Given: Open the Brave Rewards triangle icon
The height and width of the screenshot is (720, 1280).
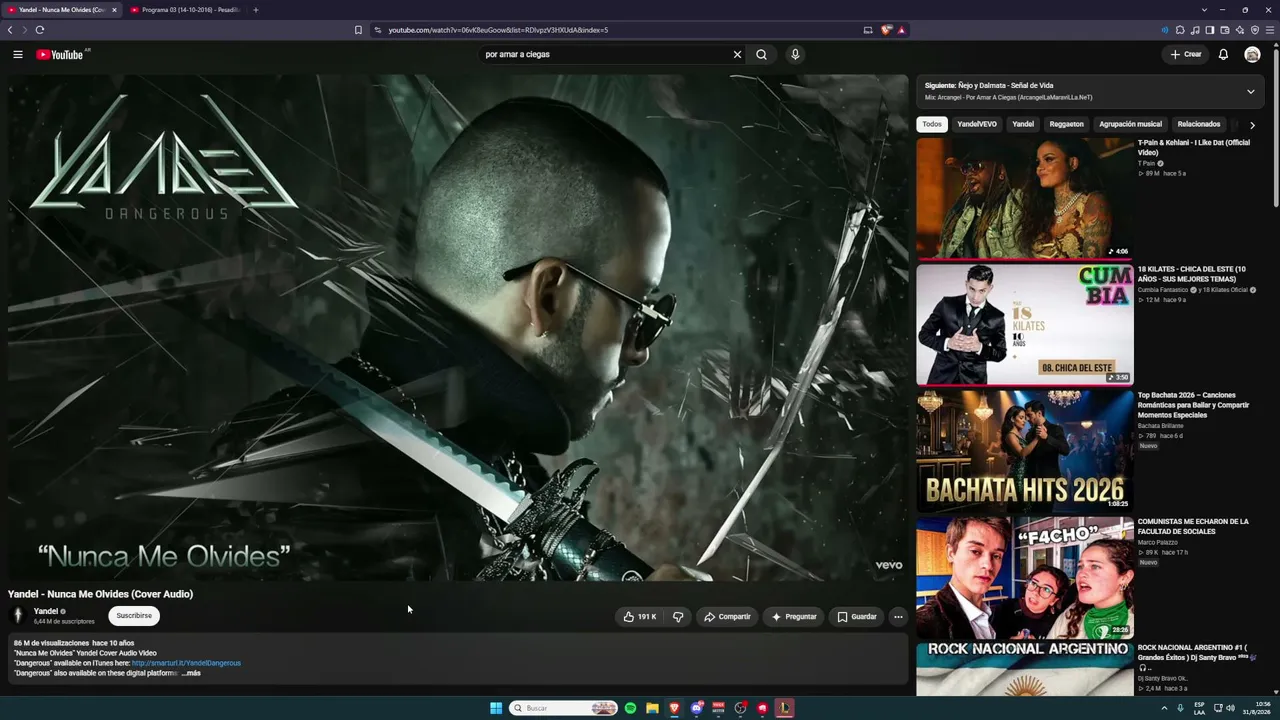Looking at the screenshot, I should (x=901, y=30).
